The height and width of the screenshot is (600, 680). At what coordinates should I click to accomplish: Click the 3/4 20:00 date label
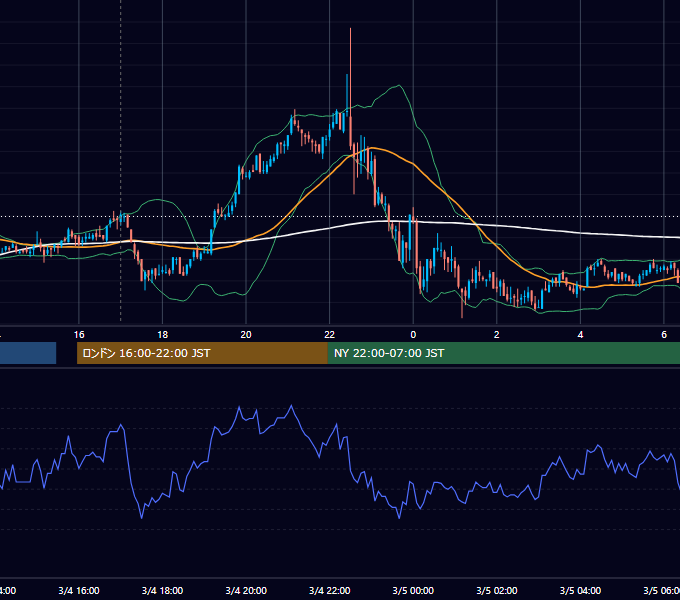[246, 590]
